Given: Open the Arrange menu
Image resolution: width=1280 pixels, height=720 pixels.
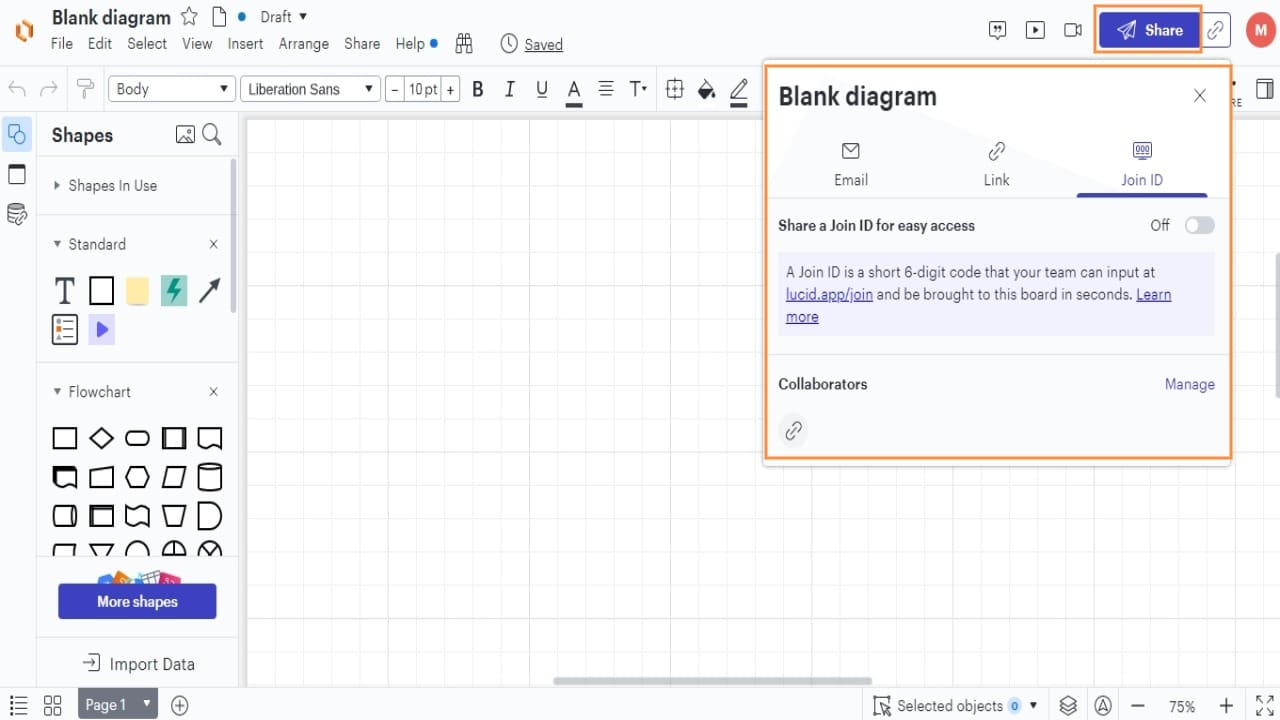Looking at the screenshot, I should (304, 44).
